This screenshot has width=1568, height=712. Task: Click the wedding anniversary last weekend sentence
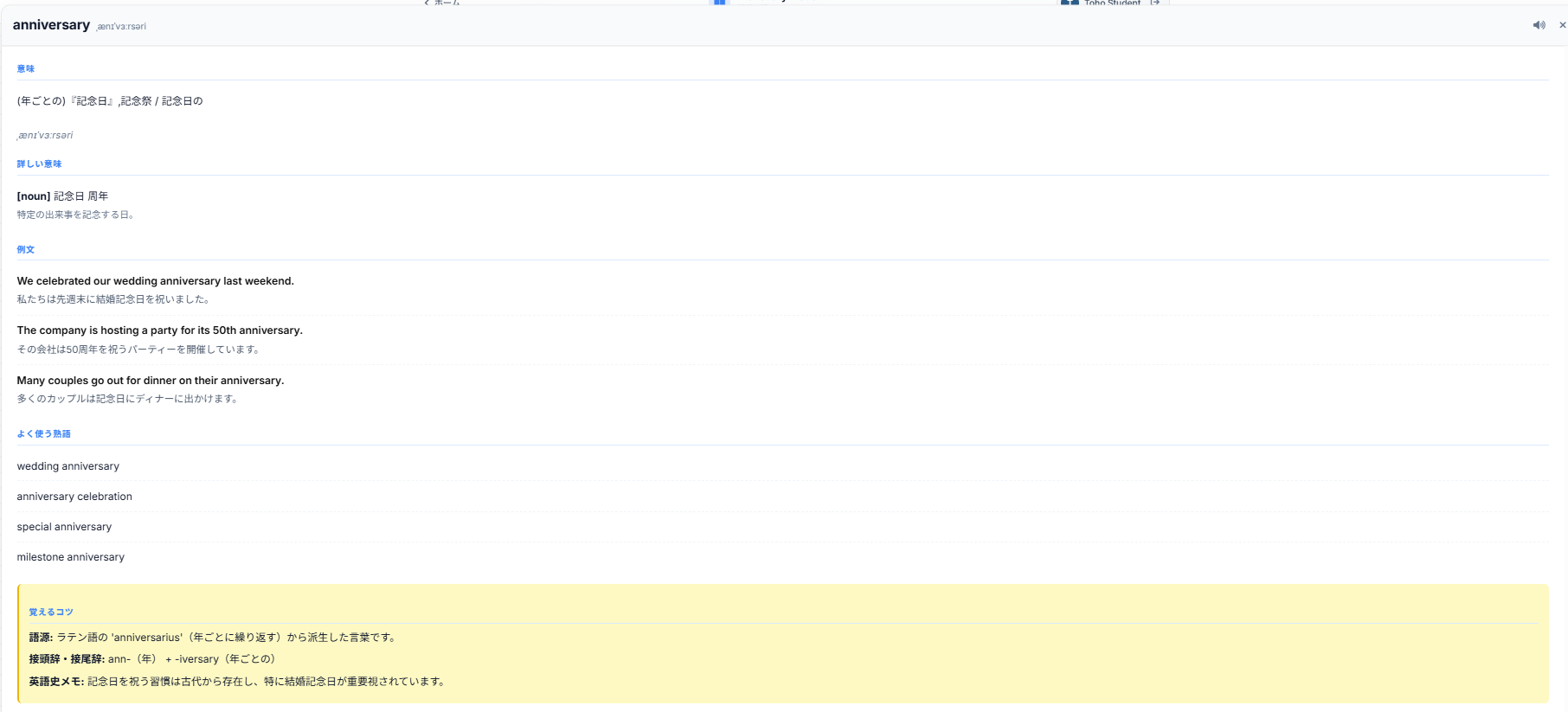pyautogui.click(x=156, y=281)
